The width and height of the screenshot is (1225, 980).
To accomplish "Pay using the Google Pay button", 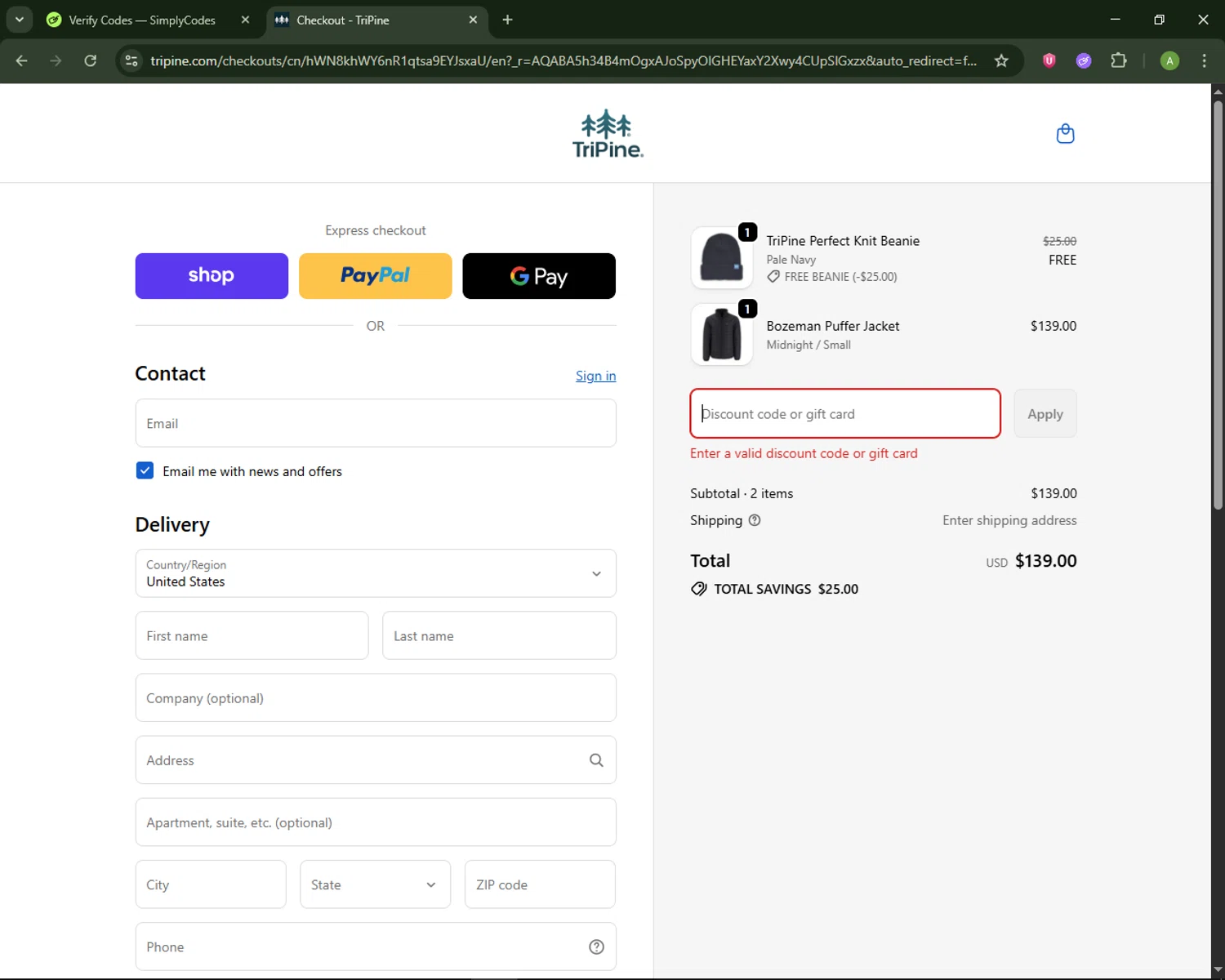I will point(539,276).
